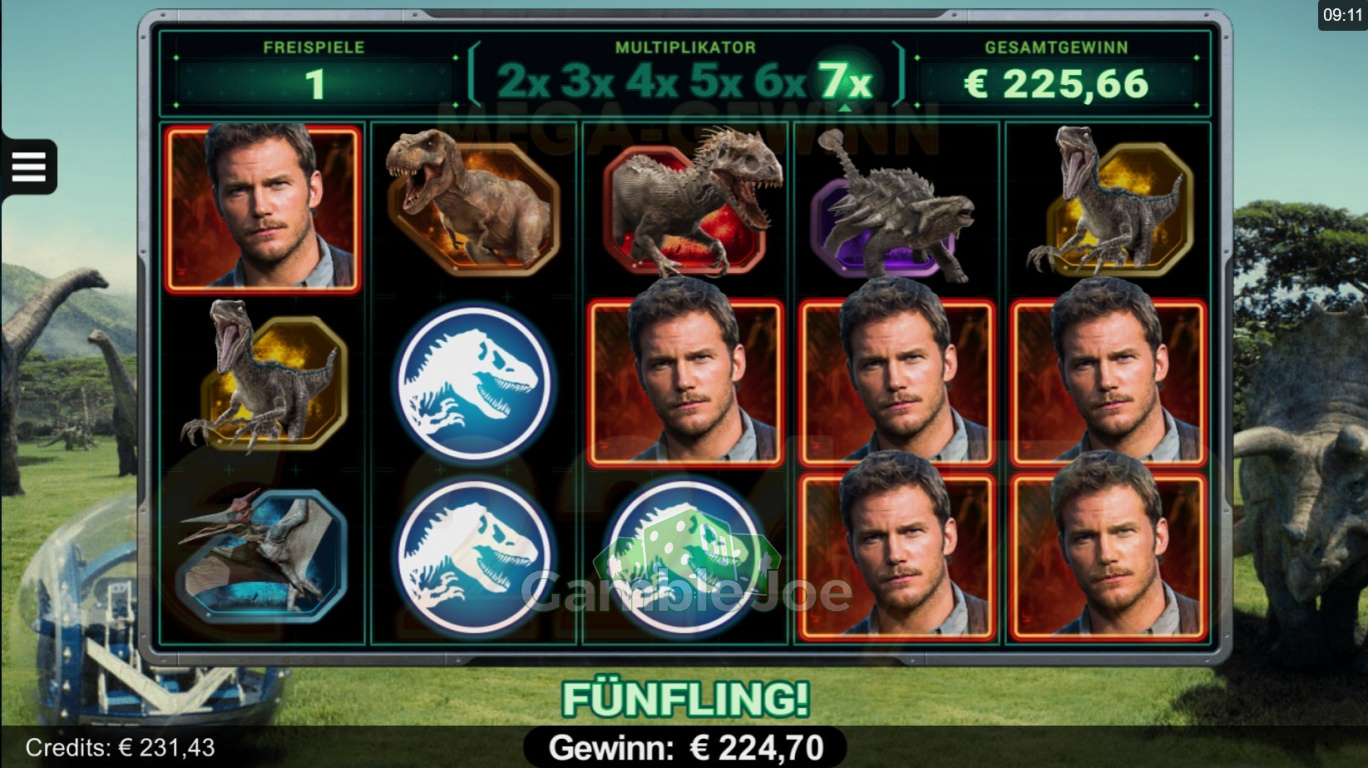Click the velociraptor symbol in fifth reel
1368x768 pixels.
(x=1110, y=201)
